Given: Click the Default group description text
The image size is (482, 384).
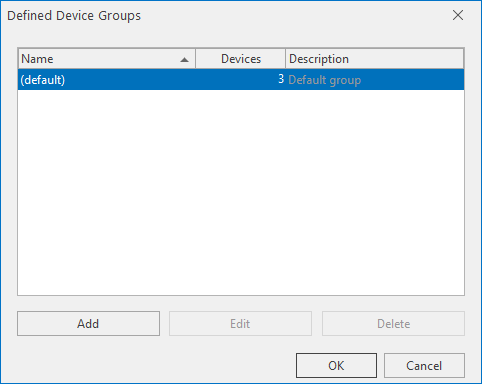Looking at the screenshot, I should click(325, 80).
